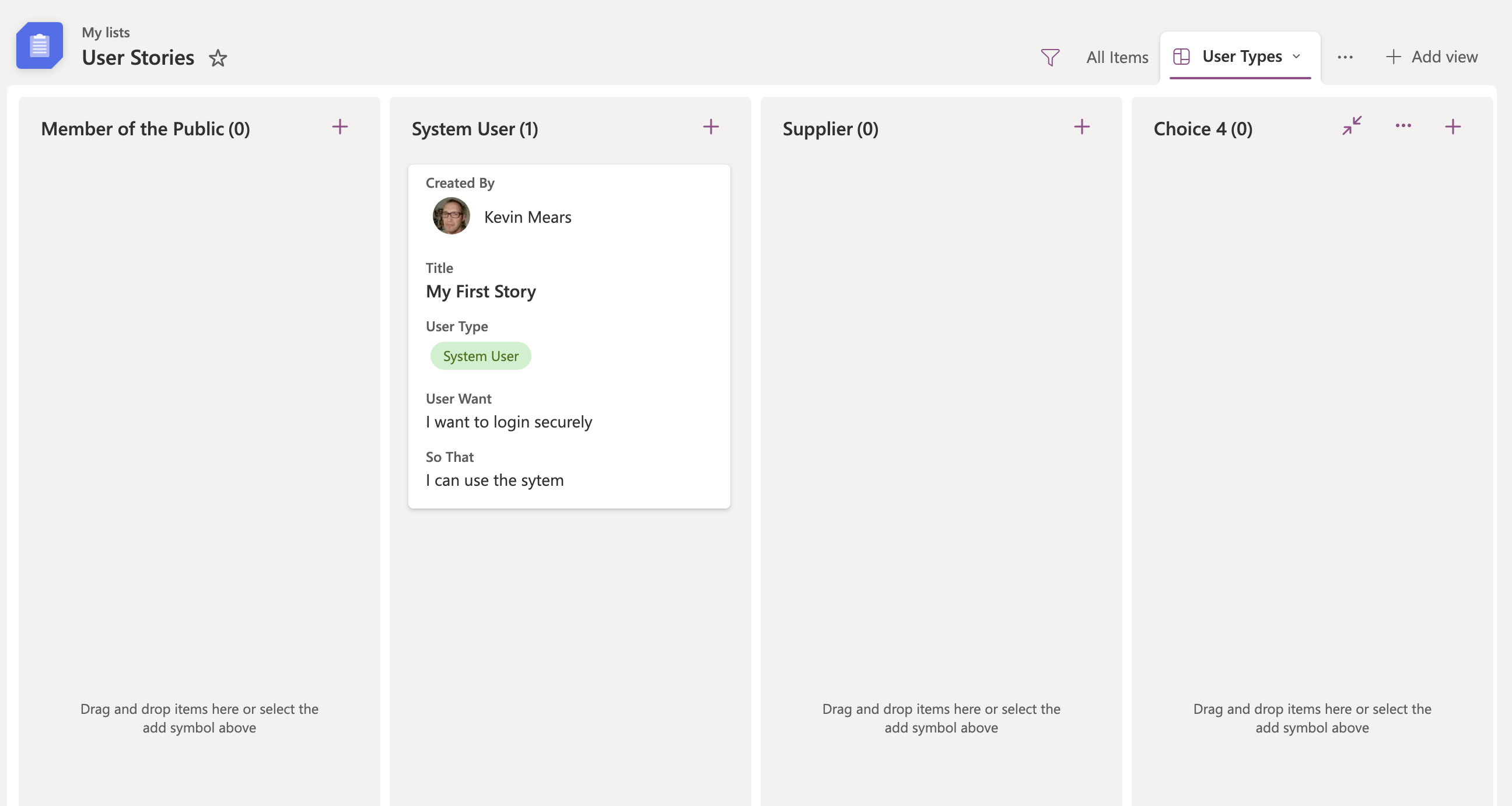The image size is (1512, 806).
Task: Click Add view button
Action: pyautogui.click(x=1431, y=57)
